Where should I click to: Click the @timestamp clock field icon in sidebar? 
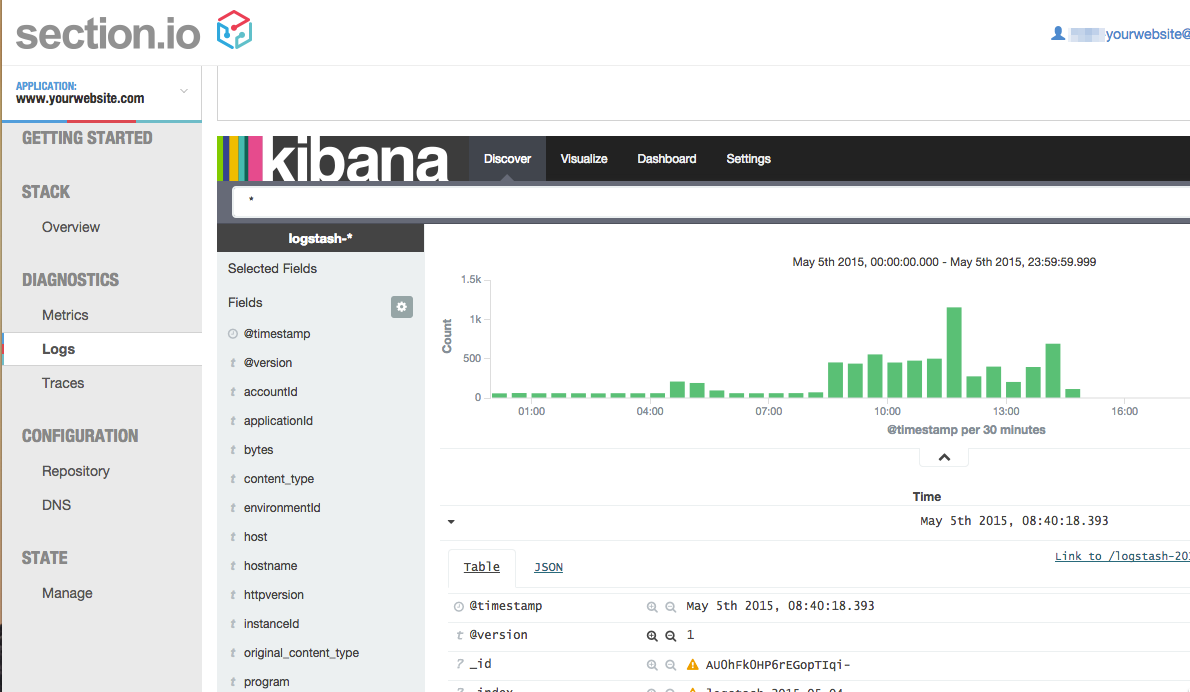233,334
